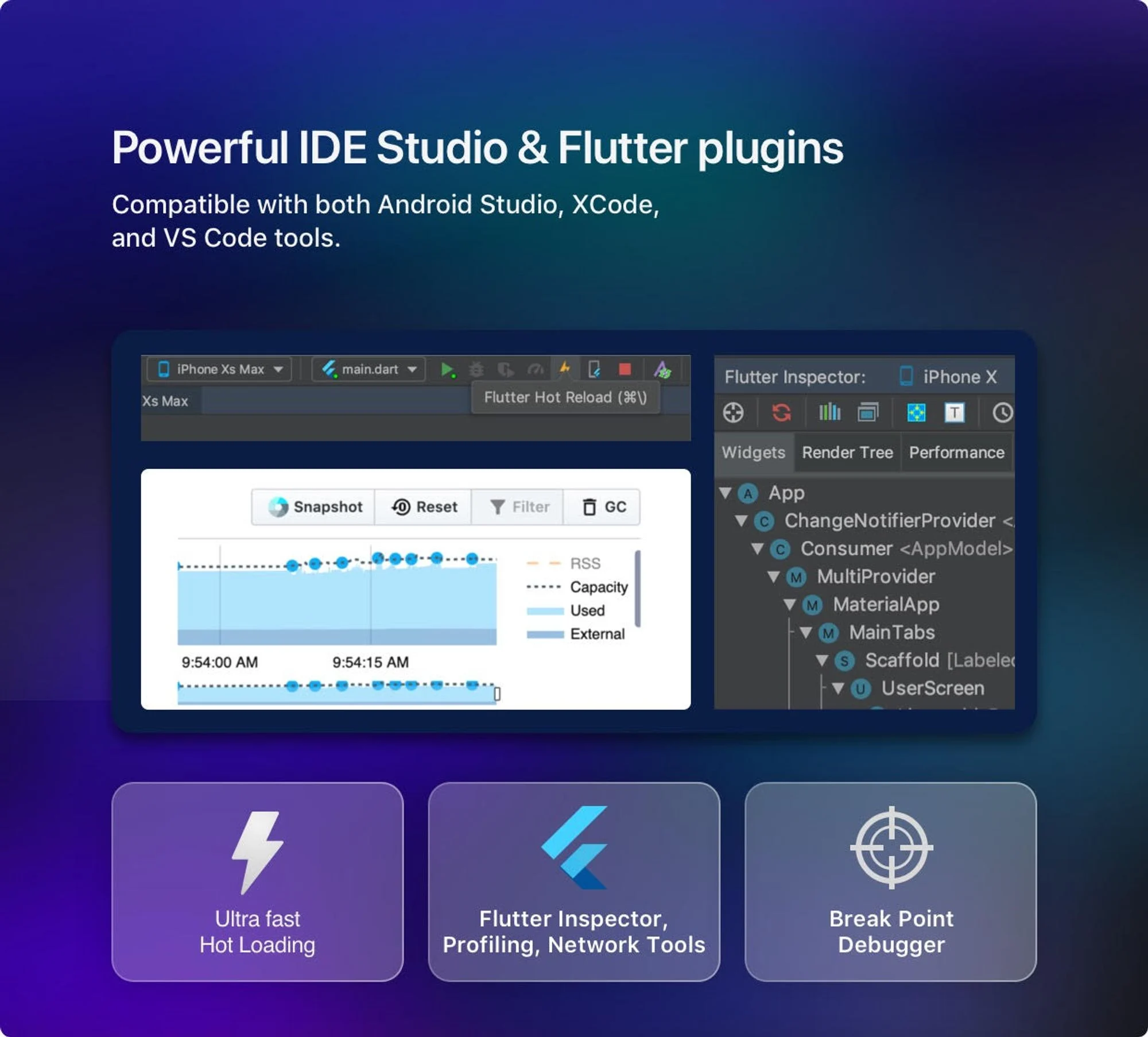Collapse the MainTabs node arrow

click(x=805, y=633)
